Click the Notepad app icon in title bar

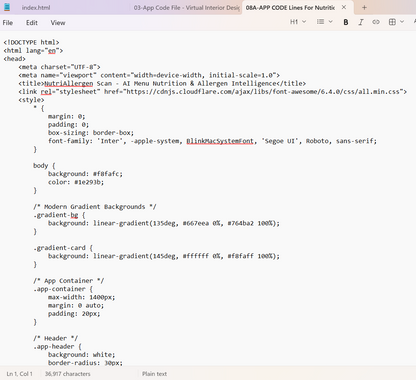(x=7, y=7)
